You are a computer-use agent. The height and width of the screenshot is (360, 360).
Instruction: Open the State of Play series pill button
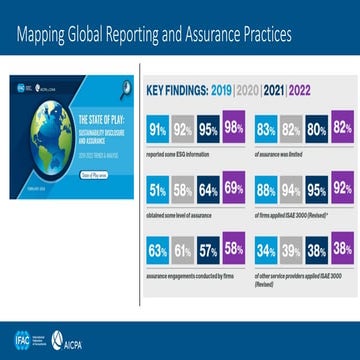pyautogui.click(x=94, y=175)
